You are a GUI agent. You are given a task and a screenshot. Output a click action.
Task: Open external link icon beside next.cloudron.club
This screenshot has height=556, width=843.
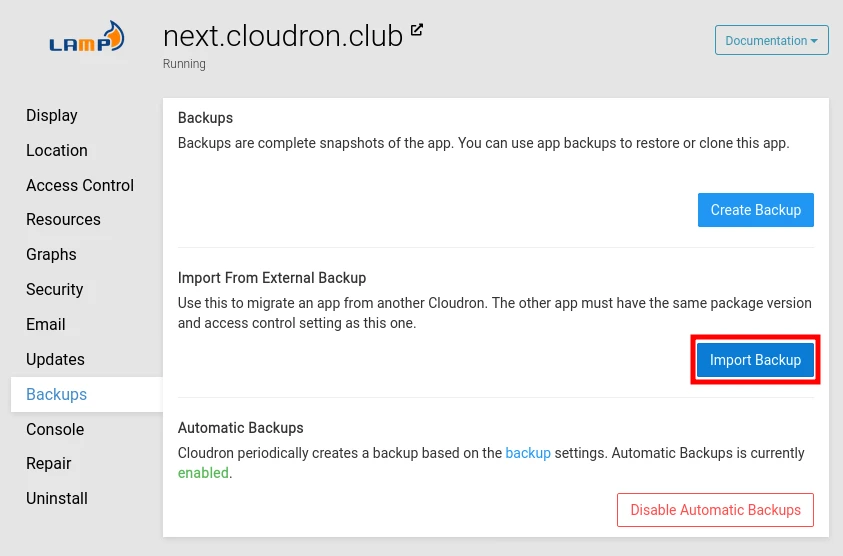click(x=417, y=31)
